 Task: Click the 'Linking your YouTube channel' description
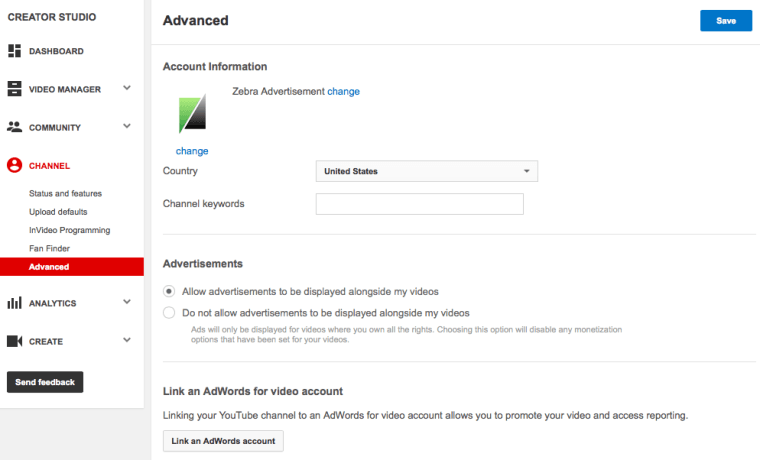click(x=425, y=416)
